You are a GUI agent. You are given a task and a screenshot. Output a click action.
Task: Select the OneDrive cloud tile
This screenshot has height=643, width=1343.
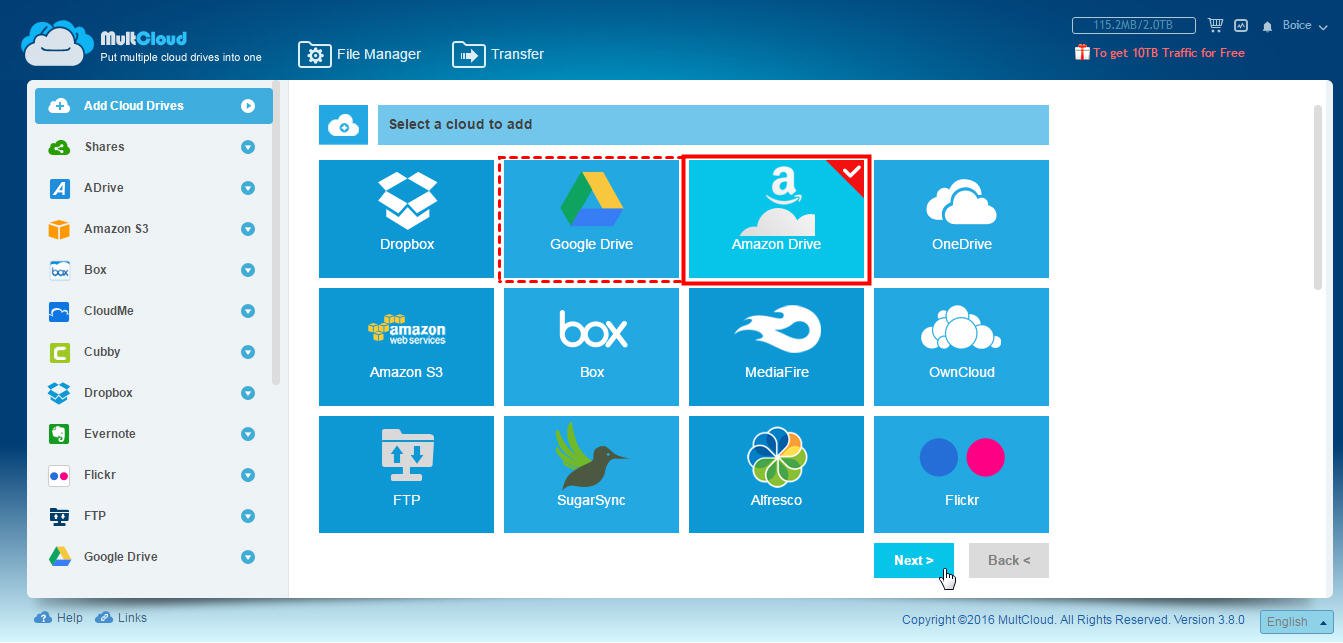[961, 219]
